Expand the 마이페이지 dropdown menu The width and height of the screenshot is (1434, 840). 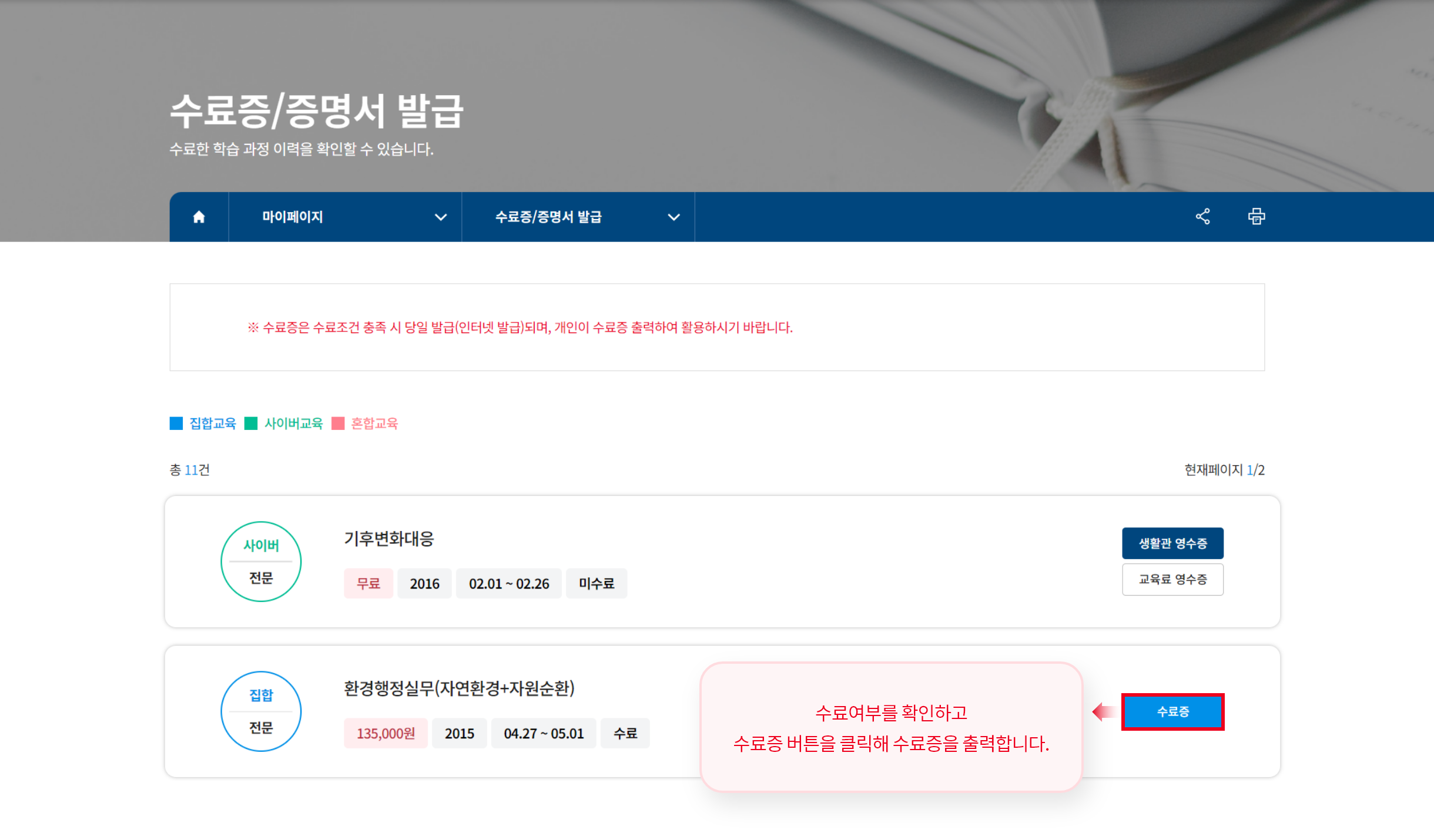(x=441, y=216)
